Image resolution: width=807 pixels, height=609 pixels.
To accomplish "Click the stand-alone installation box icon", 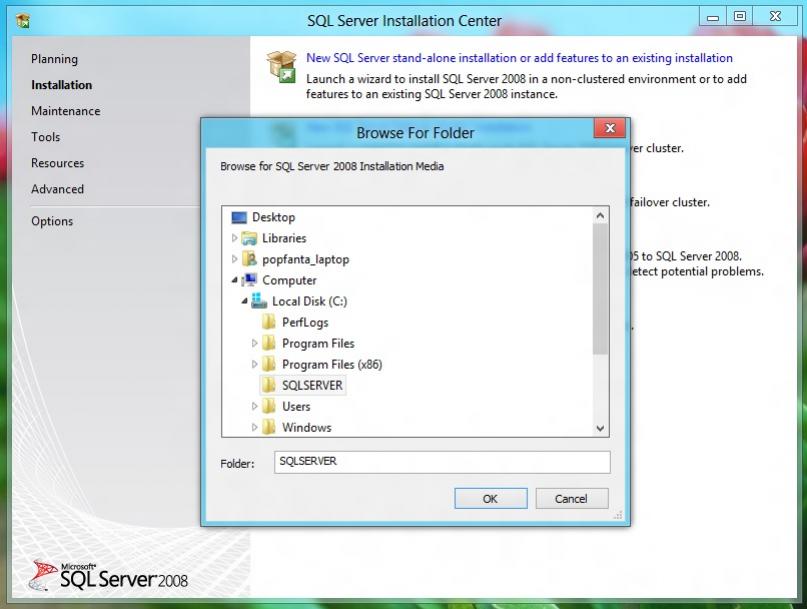I will click(x=282, y=66).
